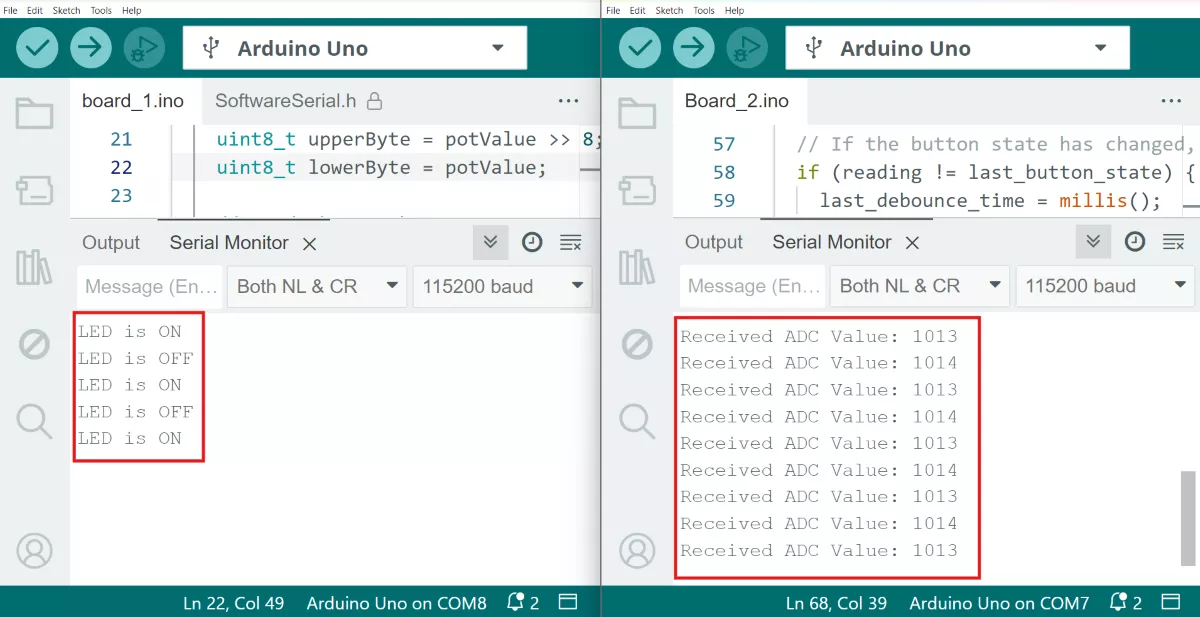Toggle autoscroll in right Serial Monitor
This screenshot has height=617, width=1200.
(x=1093, y=242)
